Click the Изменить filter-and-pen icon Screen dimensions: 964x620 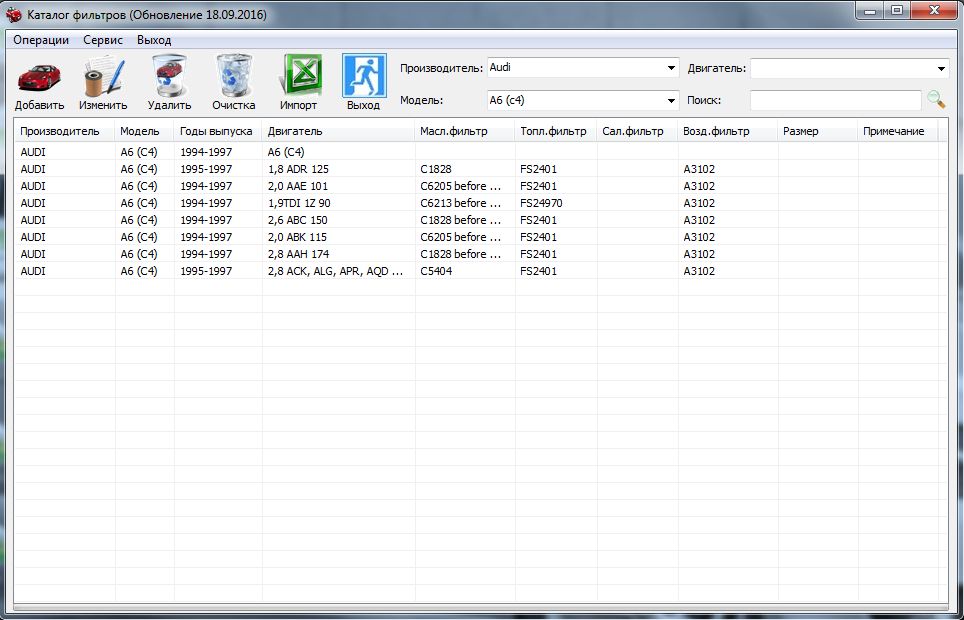tap(103, 76)
